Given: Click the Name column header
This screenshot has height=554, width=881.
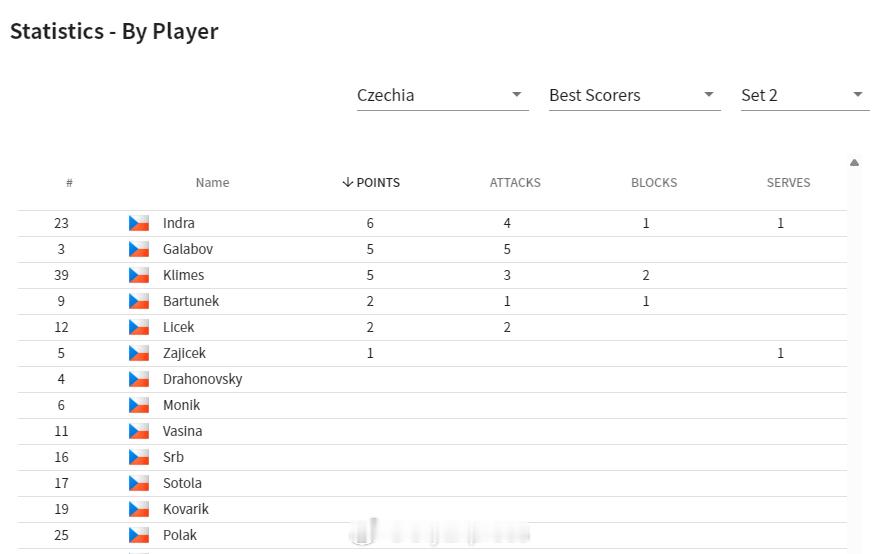Looking at the screenshot, I should pyautogui.click(x=212, y=183).
